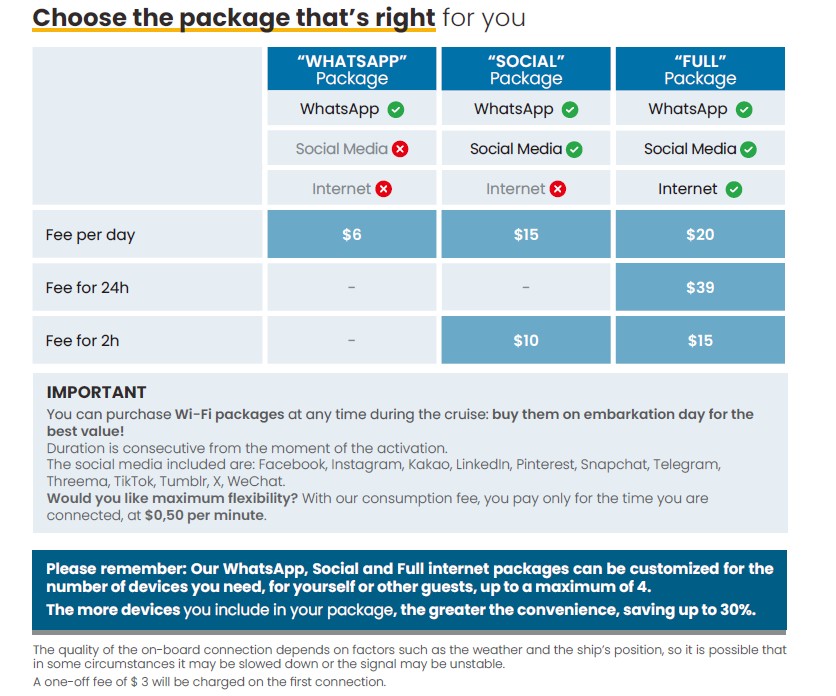
Task: Click green check for Social package Social Media
Action: tap(574, 149)
